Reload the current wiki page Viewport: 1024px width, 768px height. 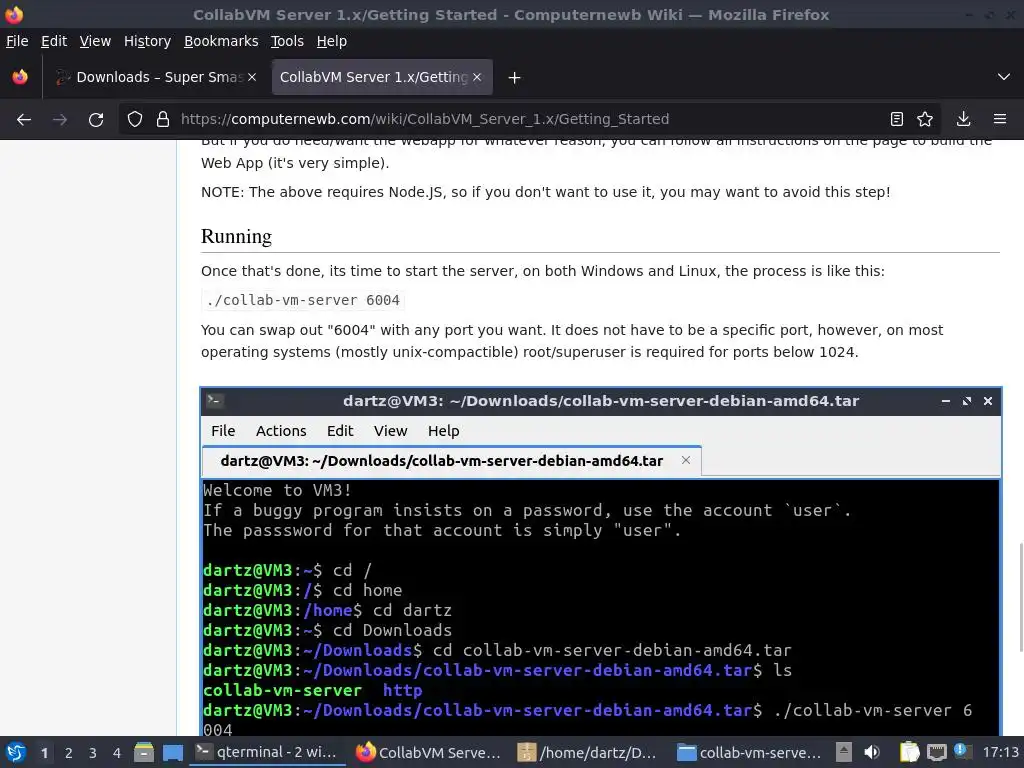click(x=96, y=120)
